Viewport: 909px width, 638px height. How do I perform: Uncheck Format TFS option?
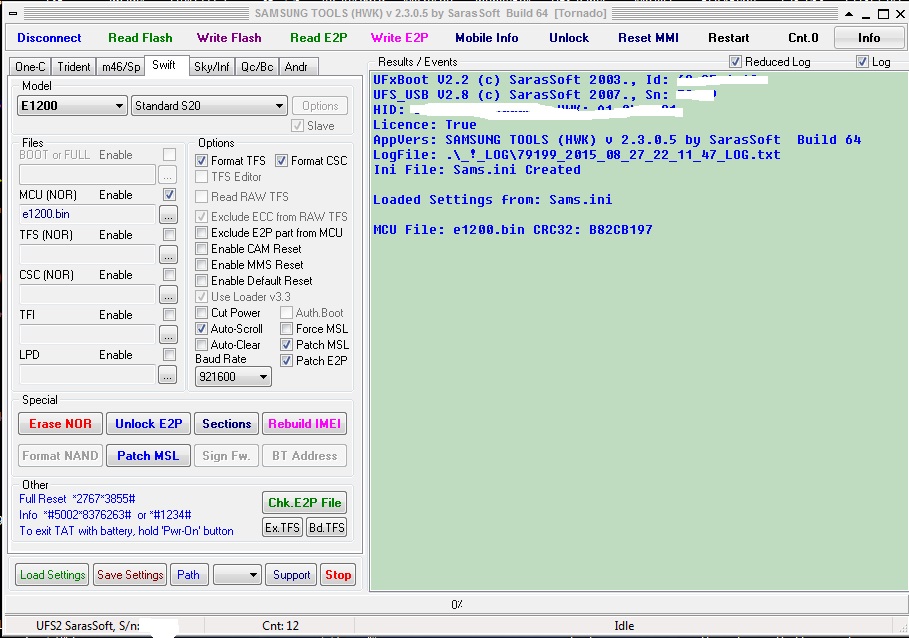201,161
